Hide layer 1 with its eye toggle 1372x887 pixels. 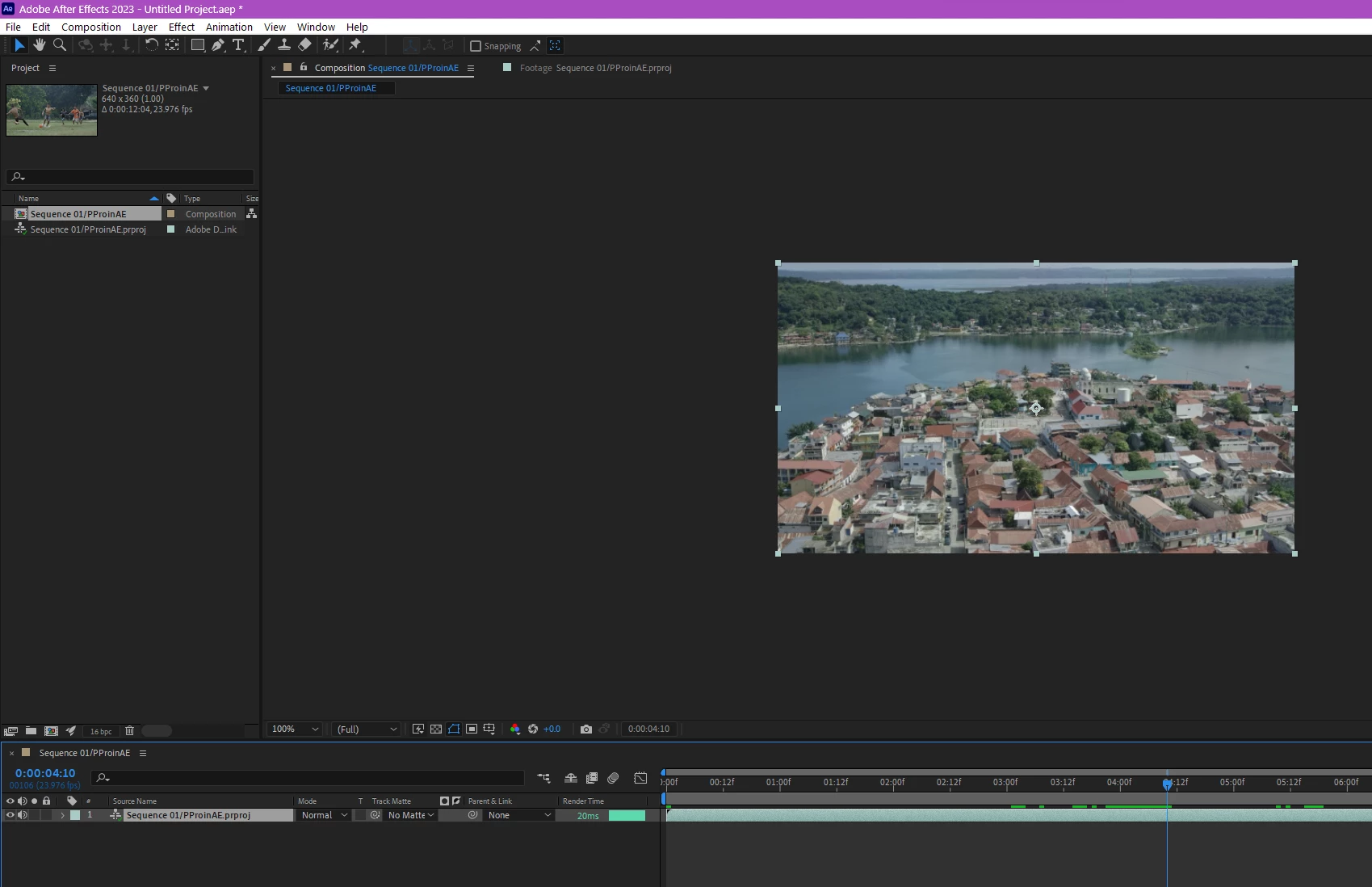pyautogui.click(x=10, y=815)
